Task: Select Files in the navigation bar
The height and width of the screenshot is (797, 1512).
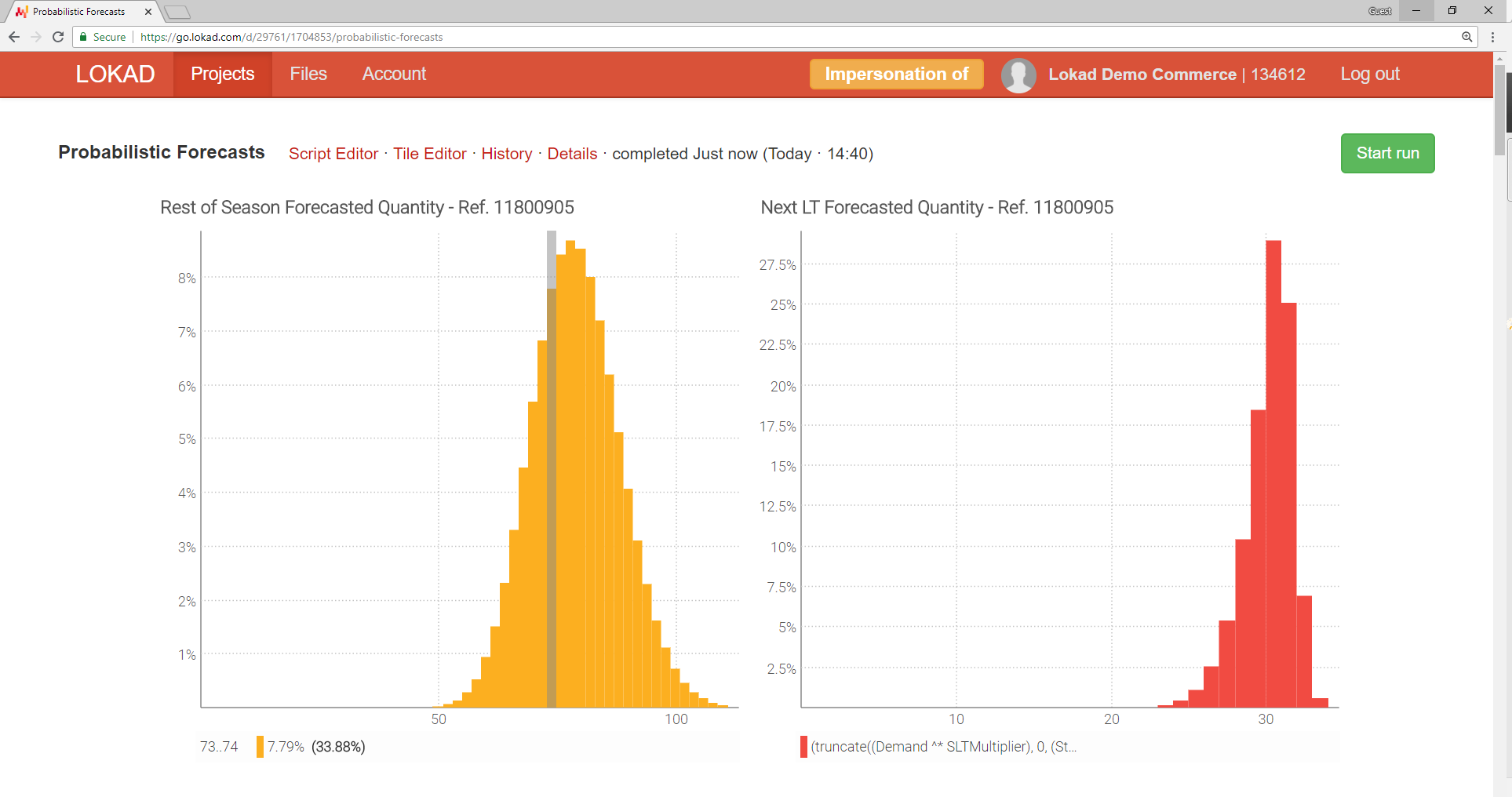Action: 308,74
